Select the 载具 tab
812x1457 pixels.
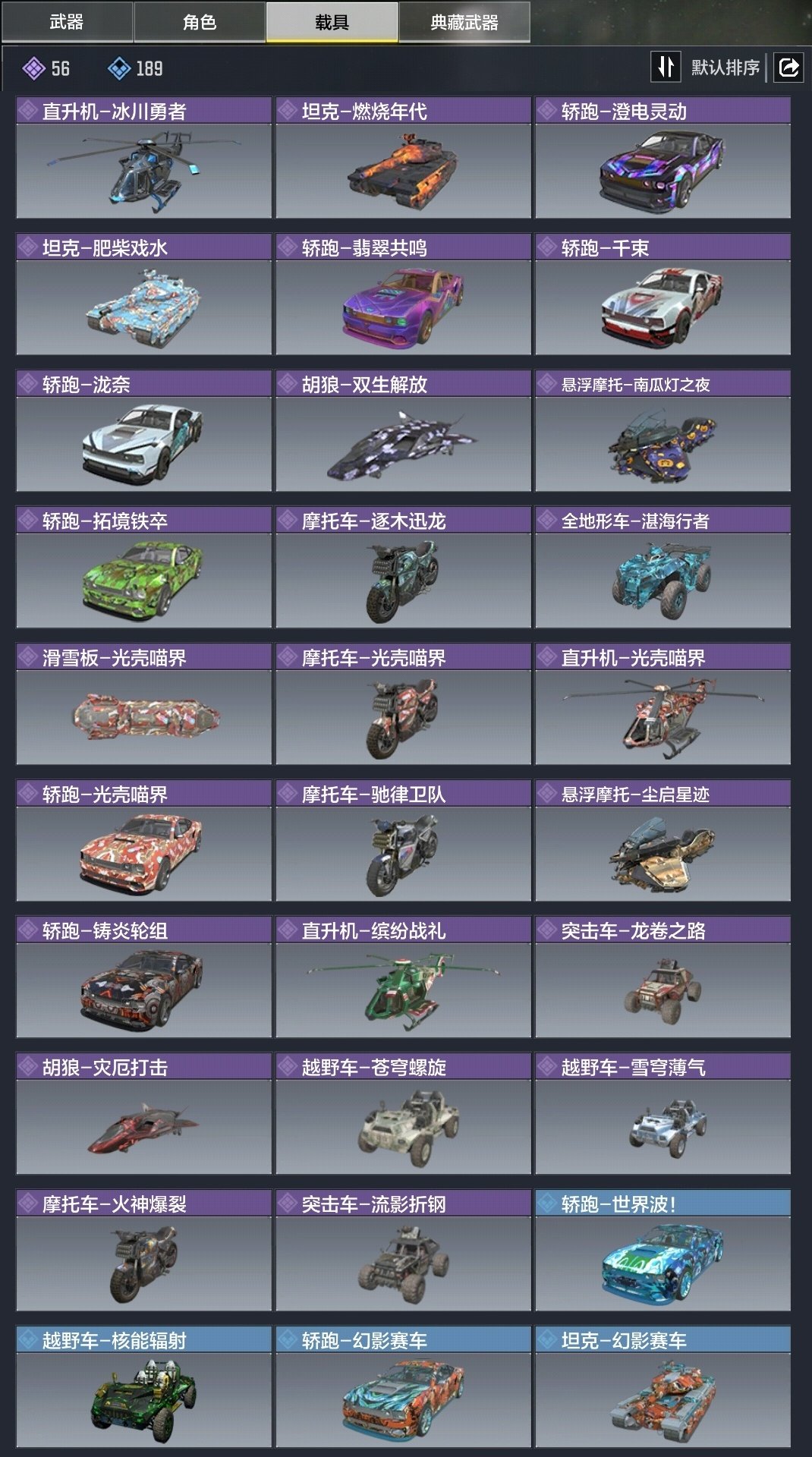pyautogui.click(x=332, y=22)
